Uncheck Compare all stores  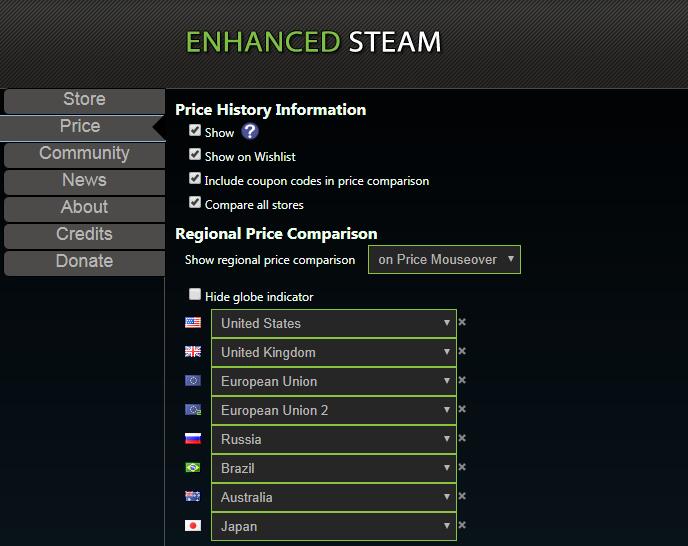click(x=195, y=203)
